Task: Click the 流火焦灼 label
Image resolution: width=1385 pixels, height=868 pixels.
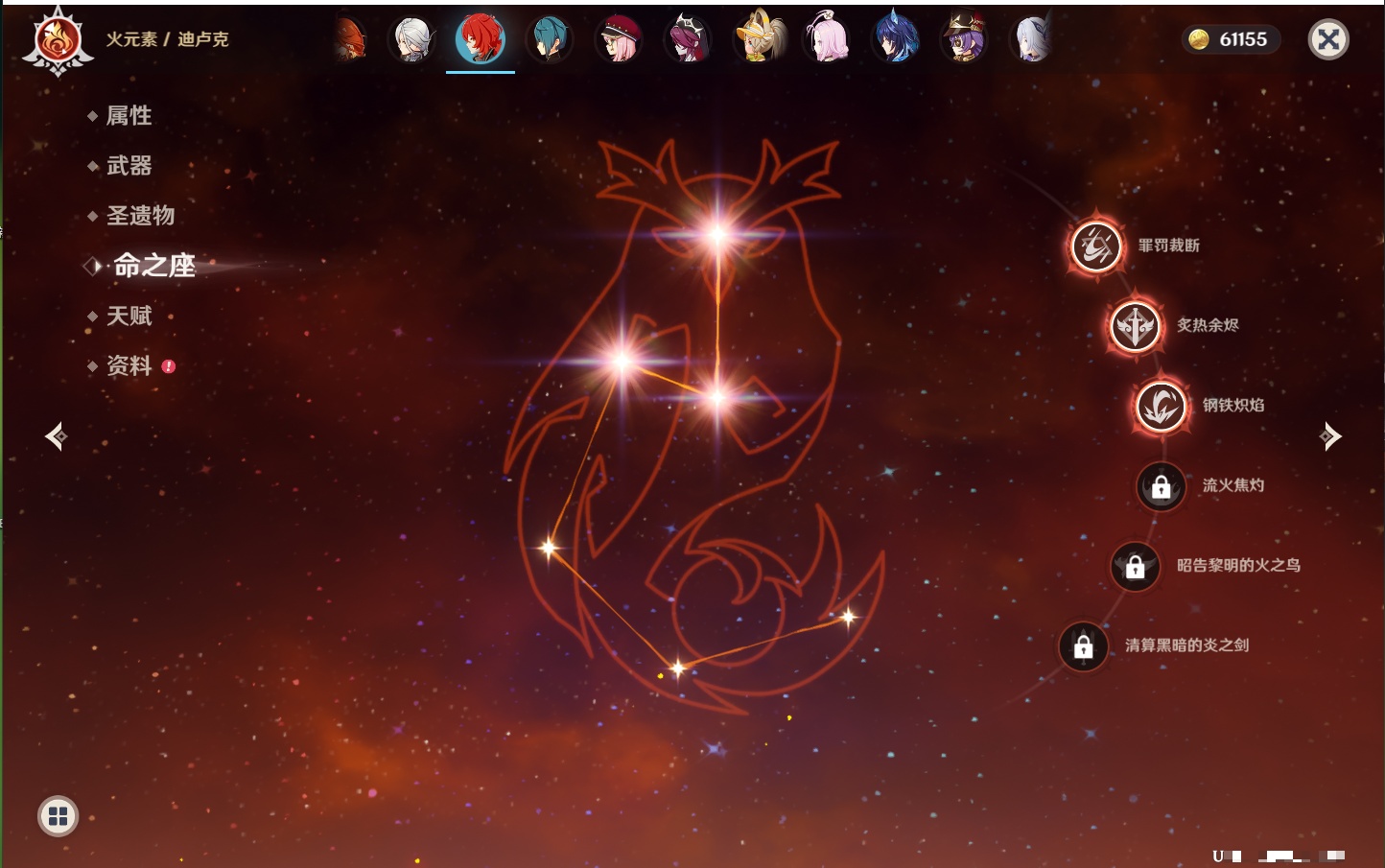Action: [x=1233, y=485]
